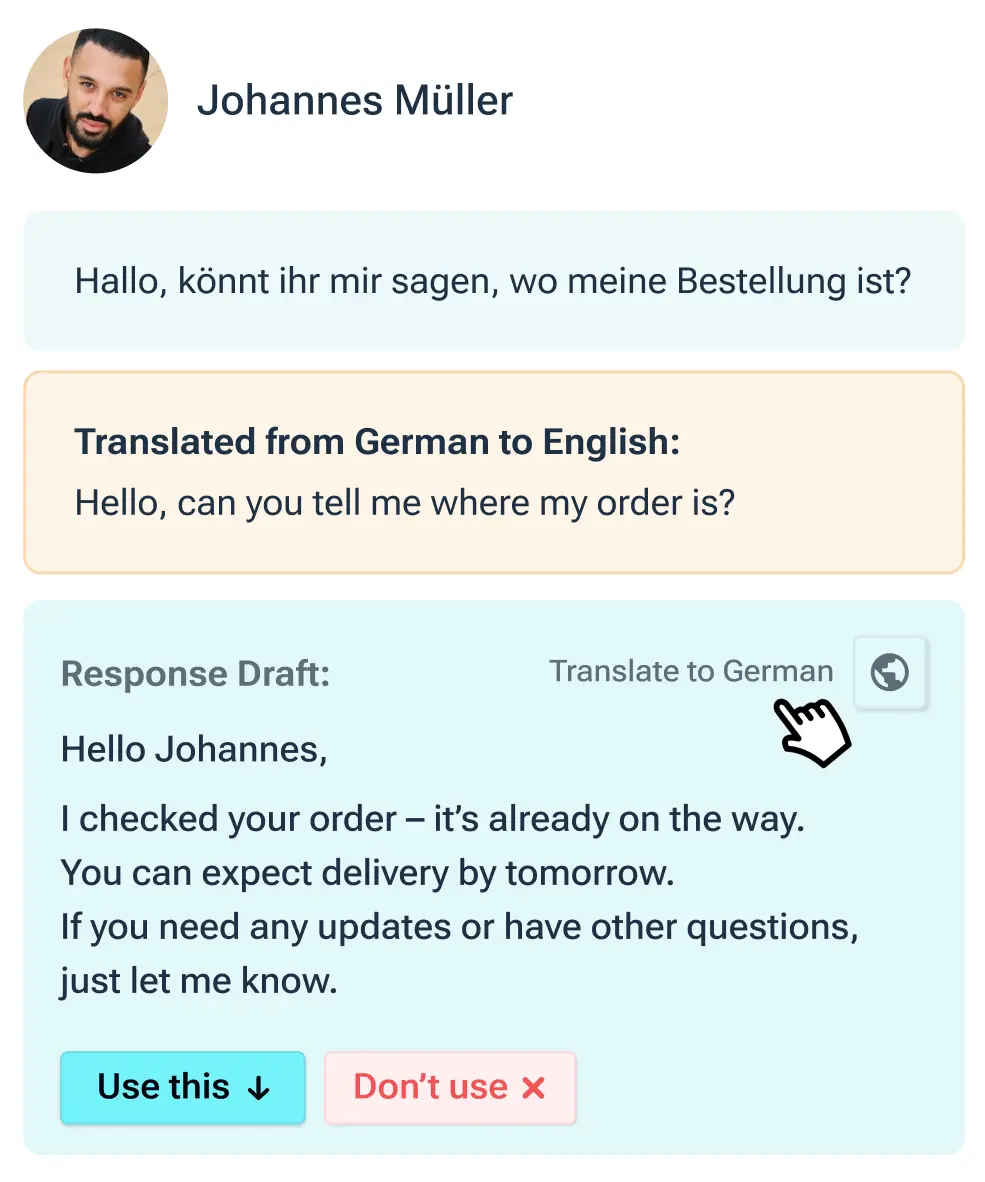This screenshot has height=1182, width=985.
Task: Click the Response Draft heading
Action: click(x=195, y=674)
